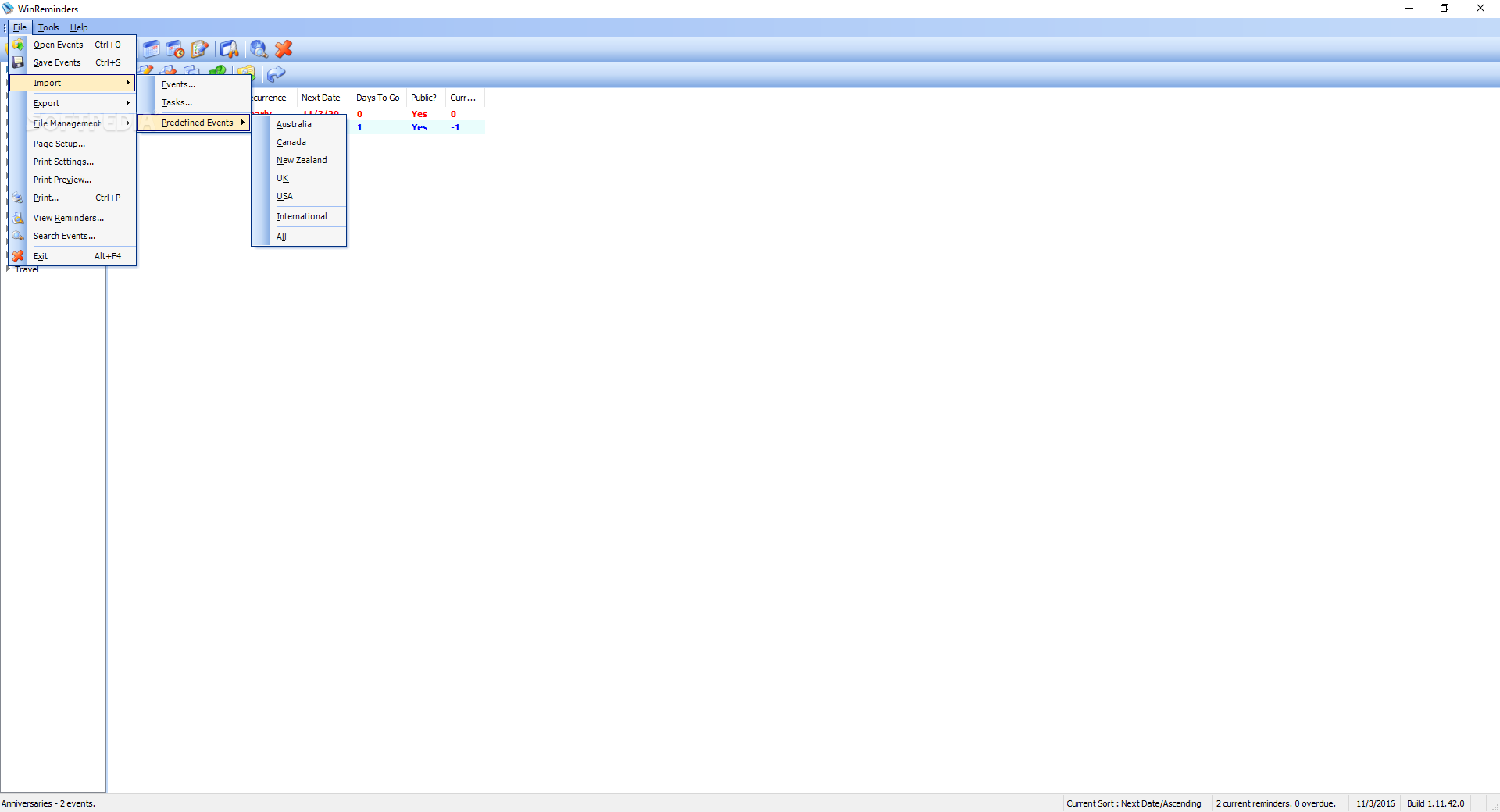Choose Save Events menu entry
The image size is (1500, 812).
point(73,62)
